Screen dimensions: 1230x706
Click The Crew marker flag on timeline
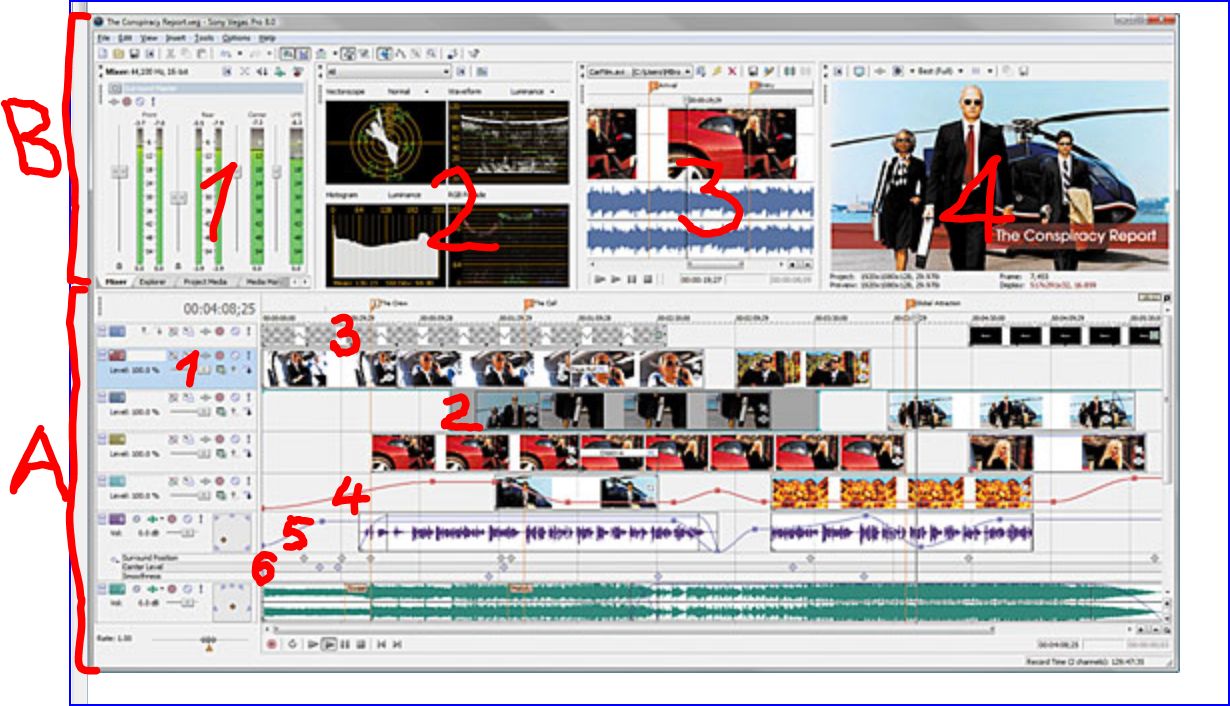[x=376, y=303]
